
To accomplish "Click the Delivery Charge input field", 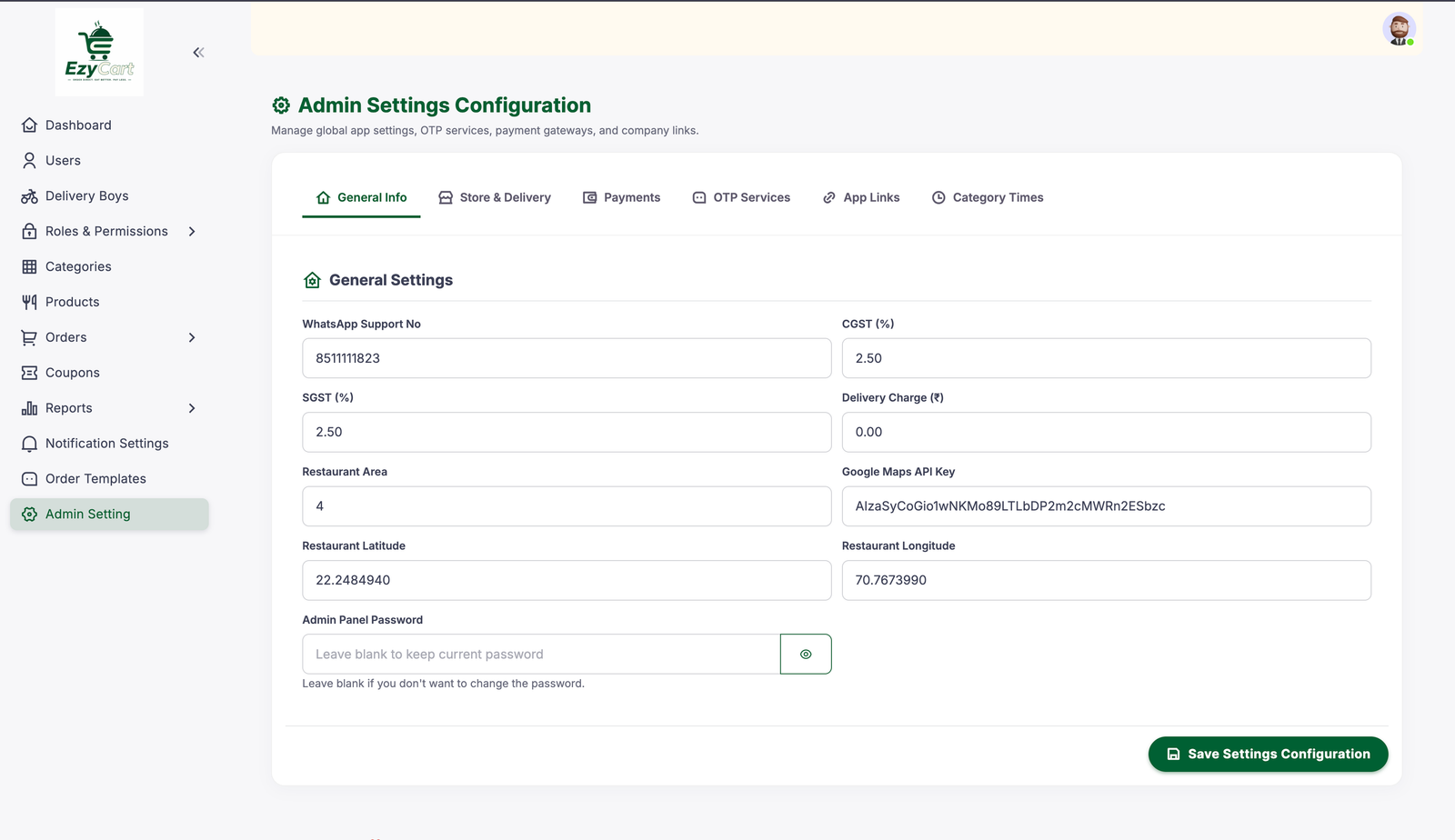I will (1106, 433).
